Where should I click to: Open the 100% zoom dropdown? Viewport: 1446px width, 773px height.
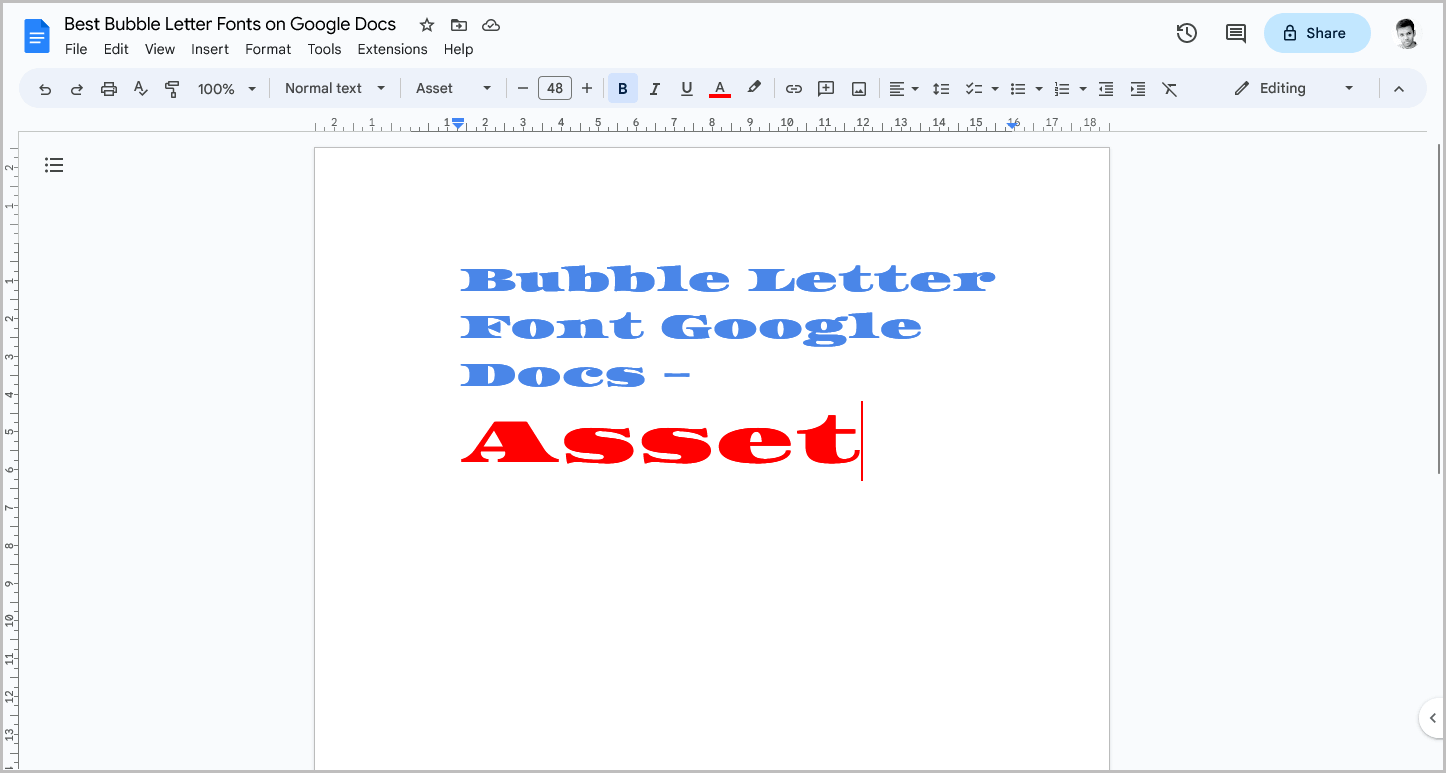(x=227, y=89)
